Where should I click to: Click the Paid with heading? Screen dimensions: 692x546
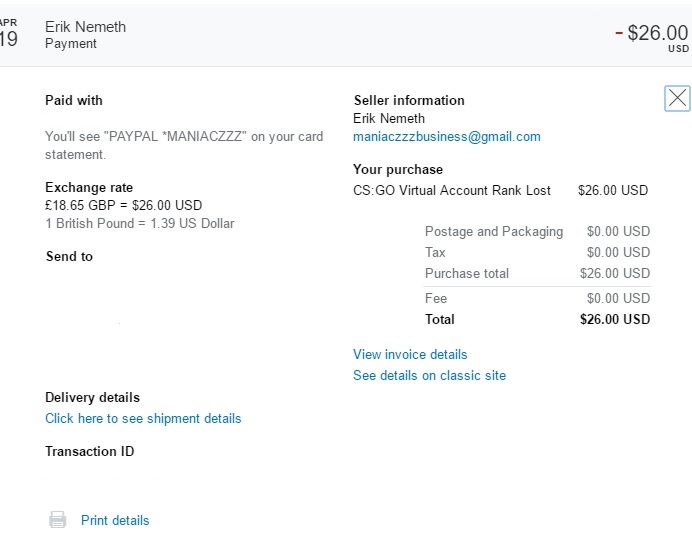pyautogui.click(x=74, y=100)
